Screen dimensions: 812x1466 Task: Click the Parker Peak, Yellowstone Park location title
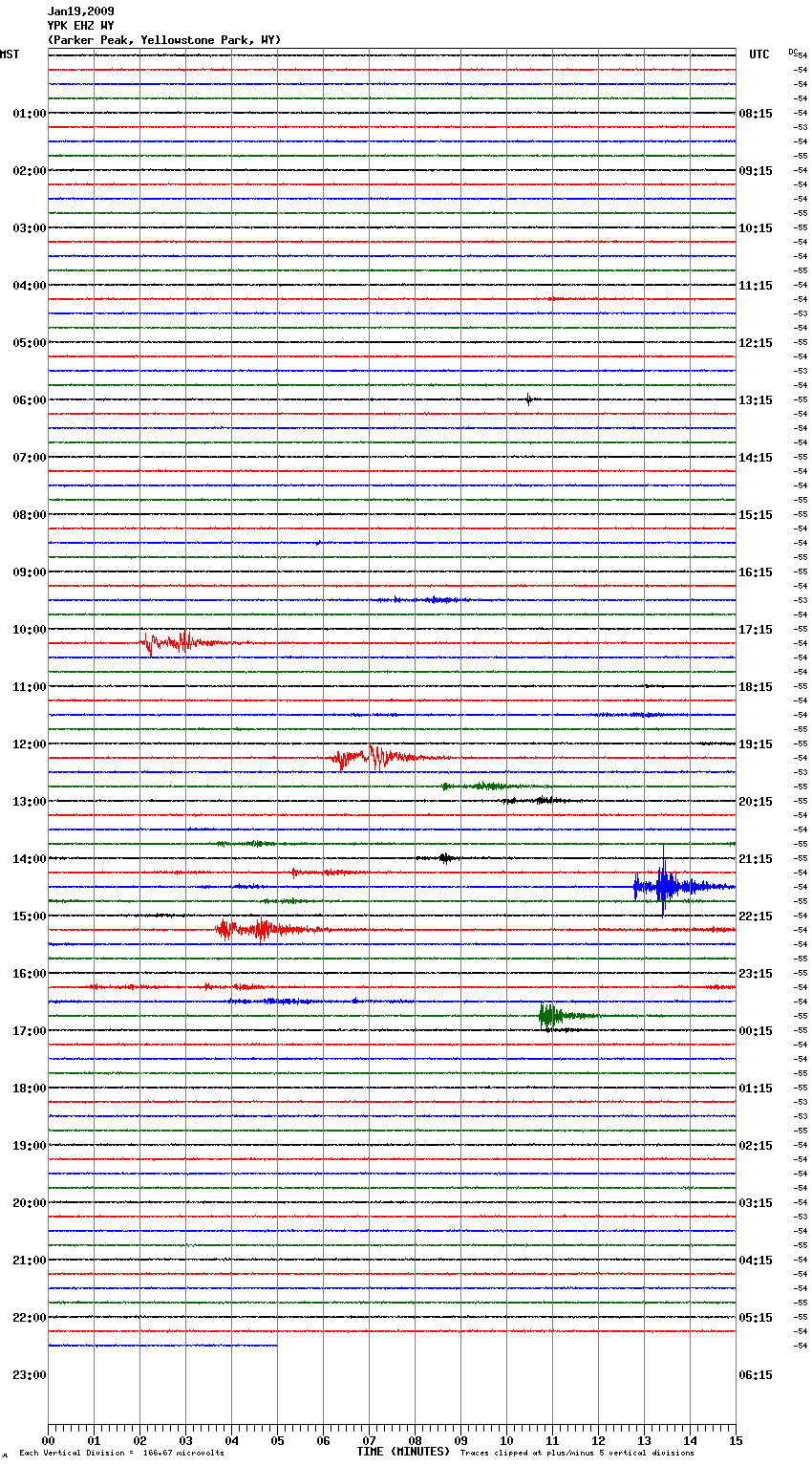(x=164, y=40)
